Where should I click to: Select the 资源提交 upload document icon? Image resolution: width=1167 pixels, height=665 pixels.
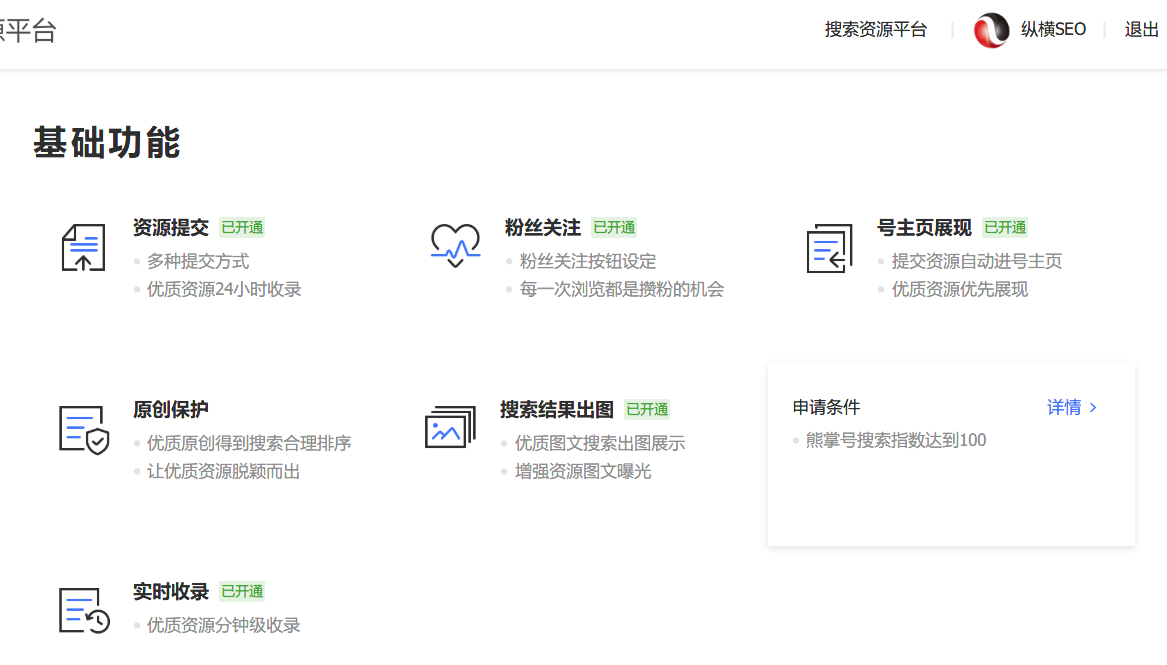(83, 248)
